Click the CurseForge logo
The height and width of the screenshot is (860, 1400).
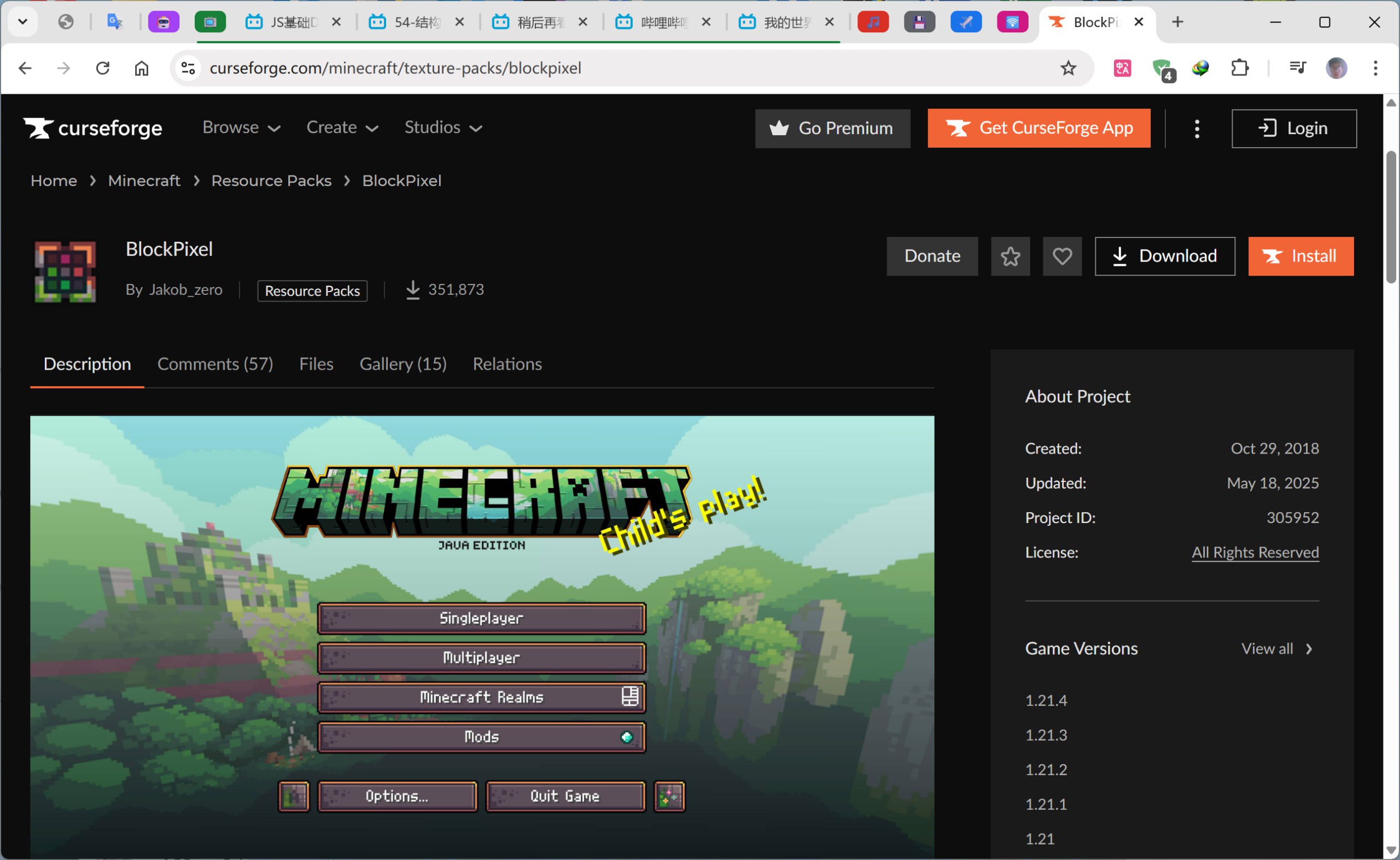[92, 128]
